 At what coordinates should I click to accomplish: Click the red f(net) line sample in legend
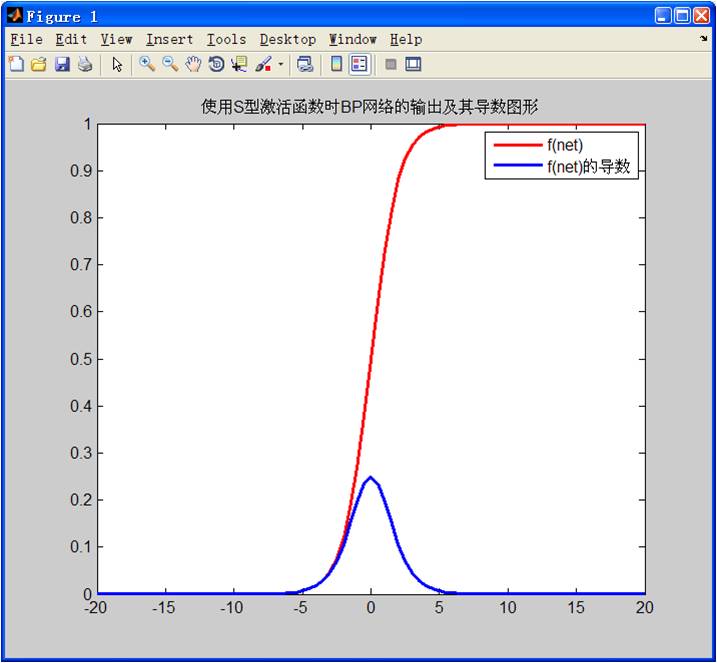(x=515, y=145)
